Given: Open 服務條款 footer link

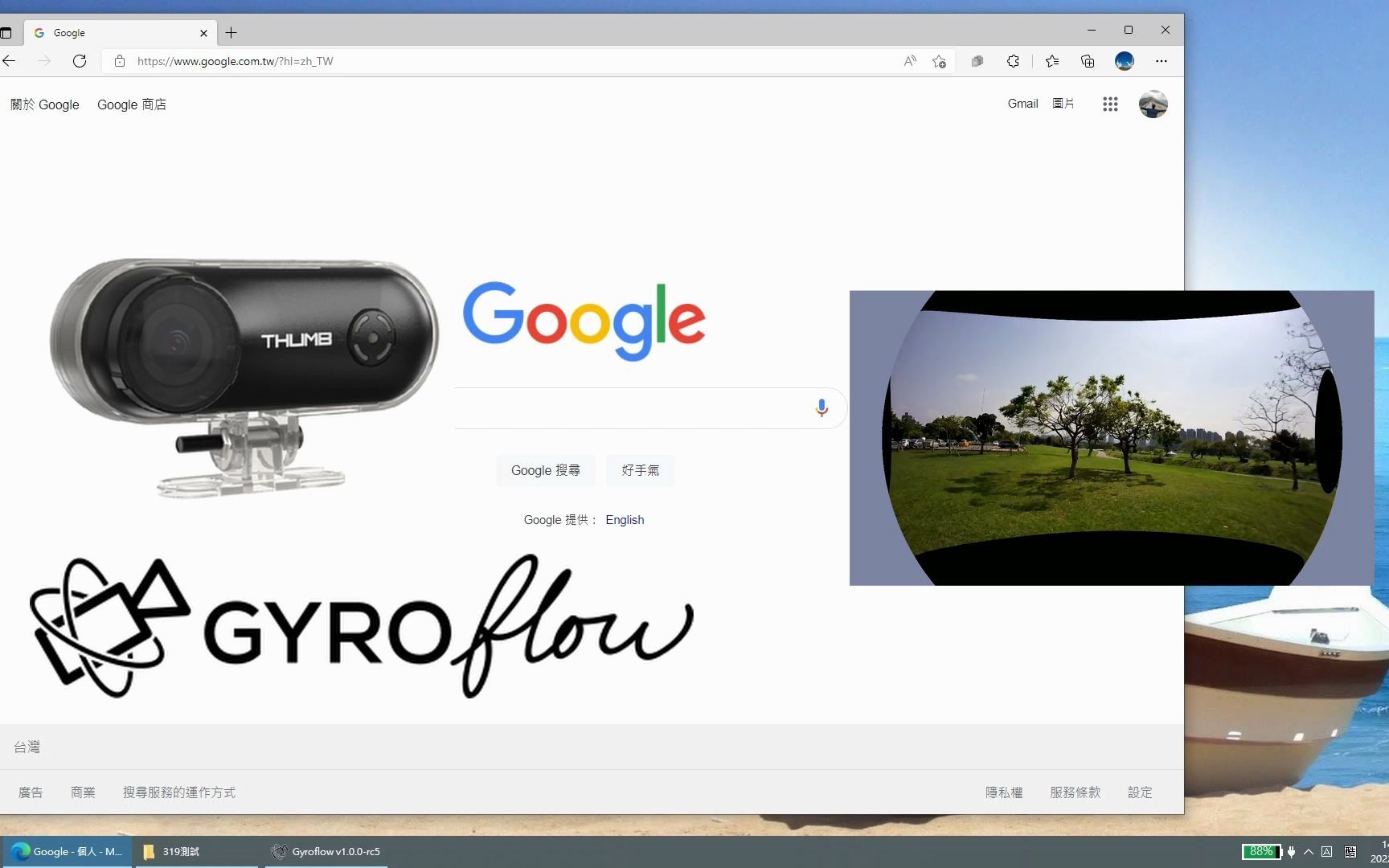Looking at the screenshot, I should [x=1076, y=792].
